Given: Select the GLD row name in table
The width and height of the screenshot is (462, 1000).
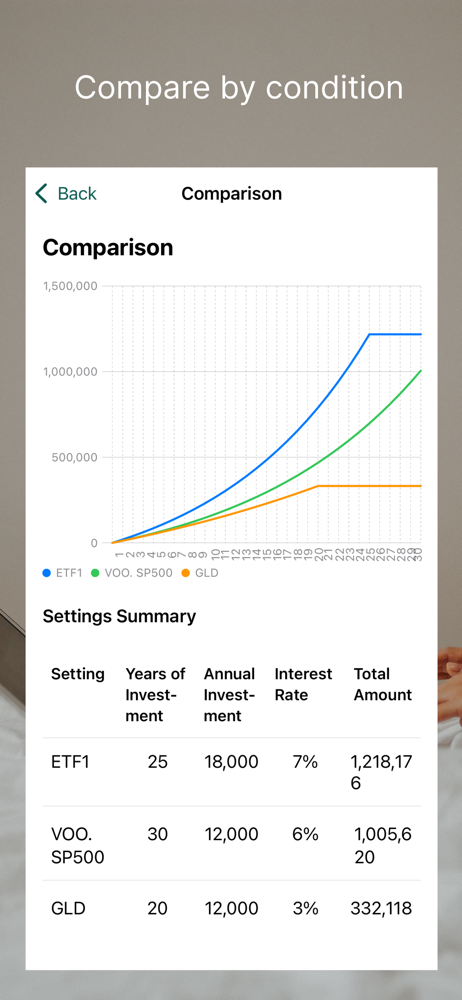Looking at the screenshot, I should [x=66, y=908].
